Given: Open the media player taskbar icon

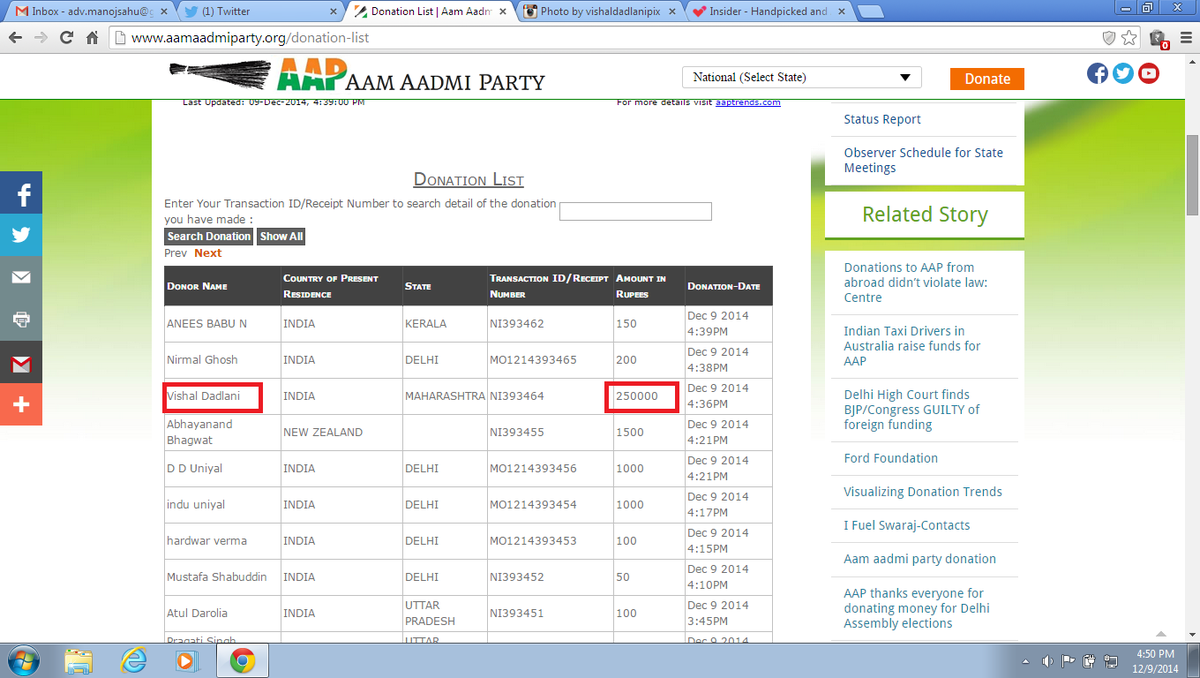Looking at the screenshot, I should (187, 661).
